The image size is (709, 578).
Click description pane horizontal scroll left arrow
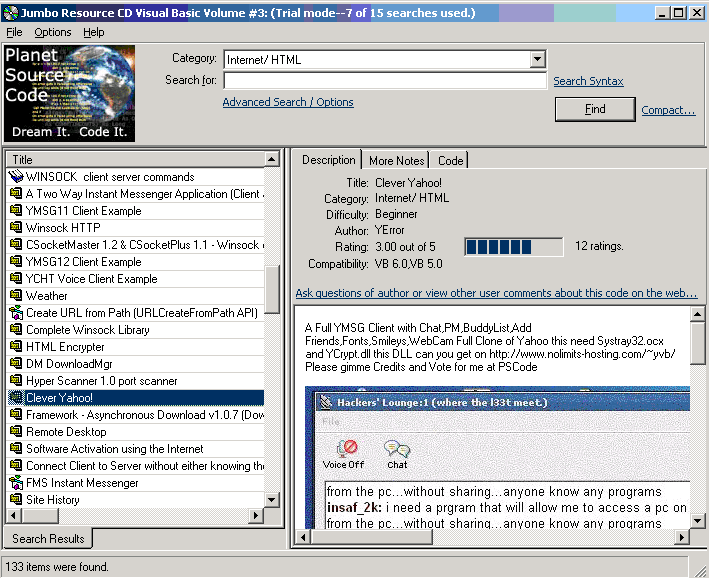(303, 537)
